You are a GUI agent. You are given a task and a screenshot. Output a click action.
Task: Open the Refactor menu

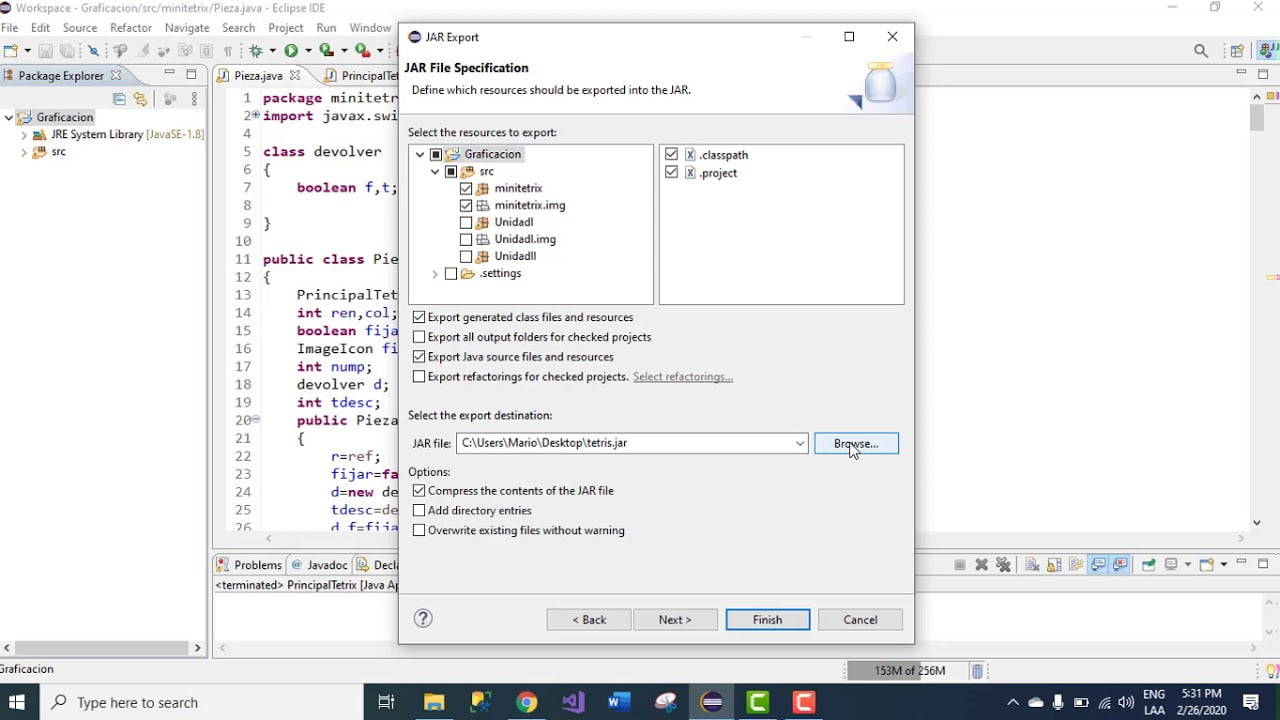131,28
